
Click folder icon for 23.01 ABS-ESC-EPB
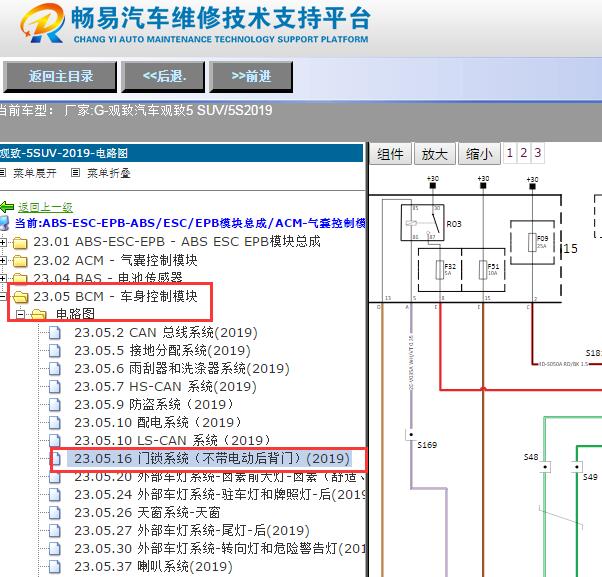tap(20, 243)
